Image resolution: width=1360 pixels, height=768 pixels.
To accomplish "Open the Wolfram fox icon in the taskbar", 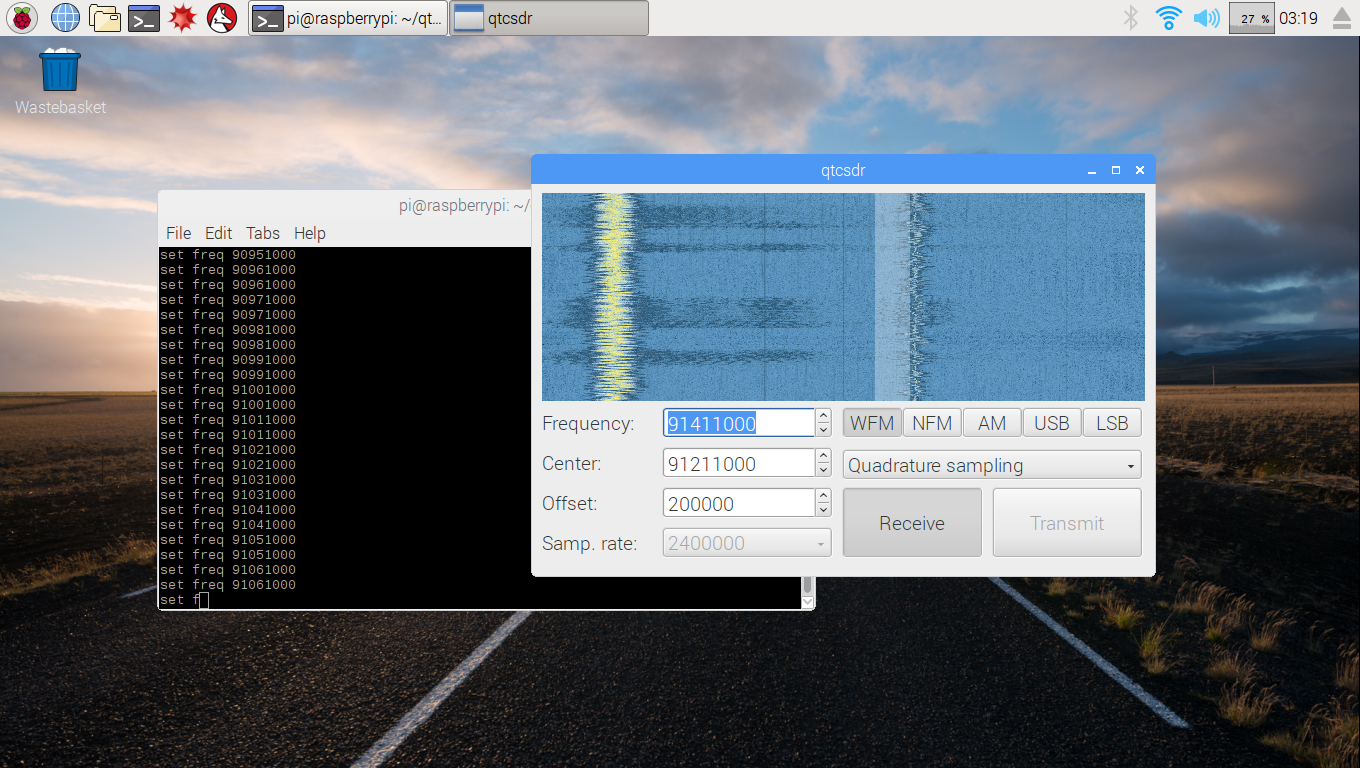I will click(220, 17).
